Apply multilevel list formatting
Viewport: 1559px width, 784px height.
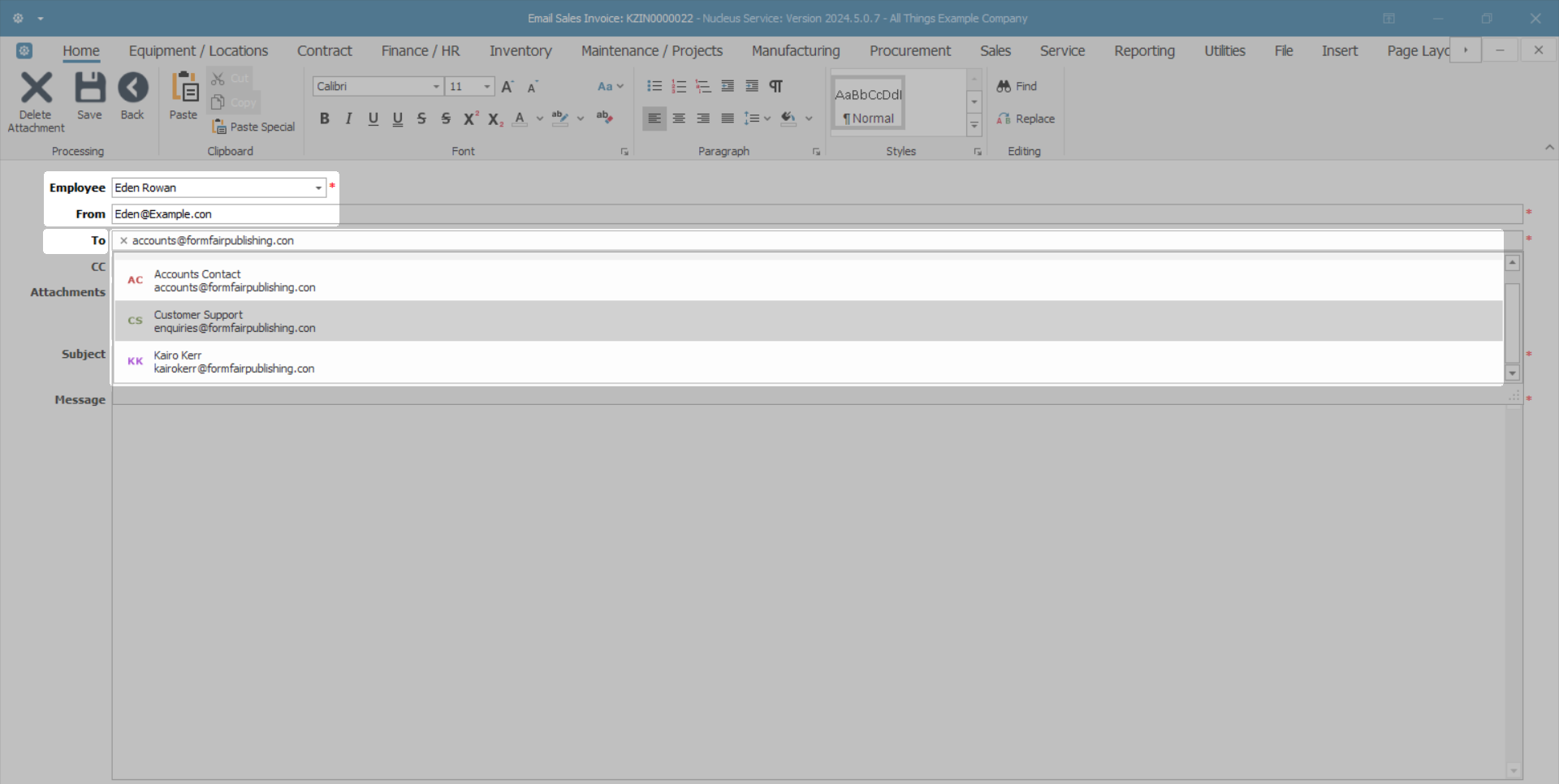pos(703,86)
